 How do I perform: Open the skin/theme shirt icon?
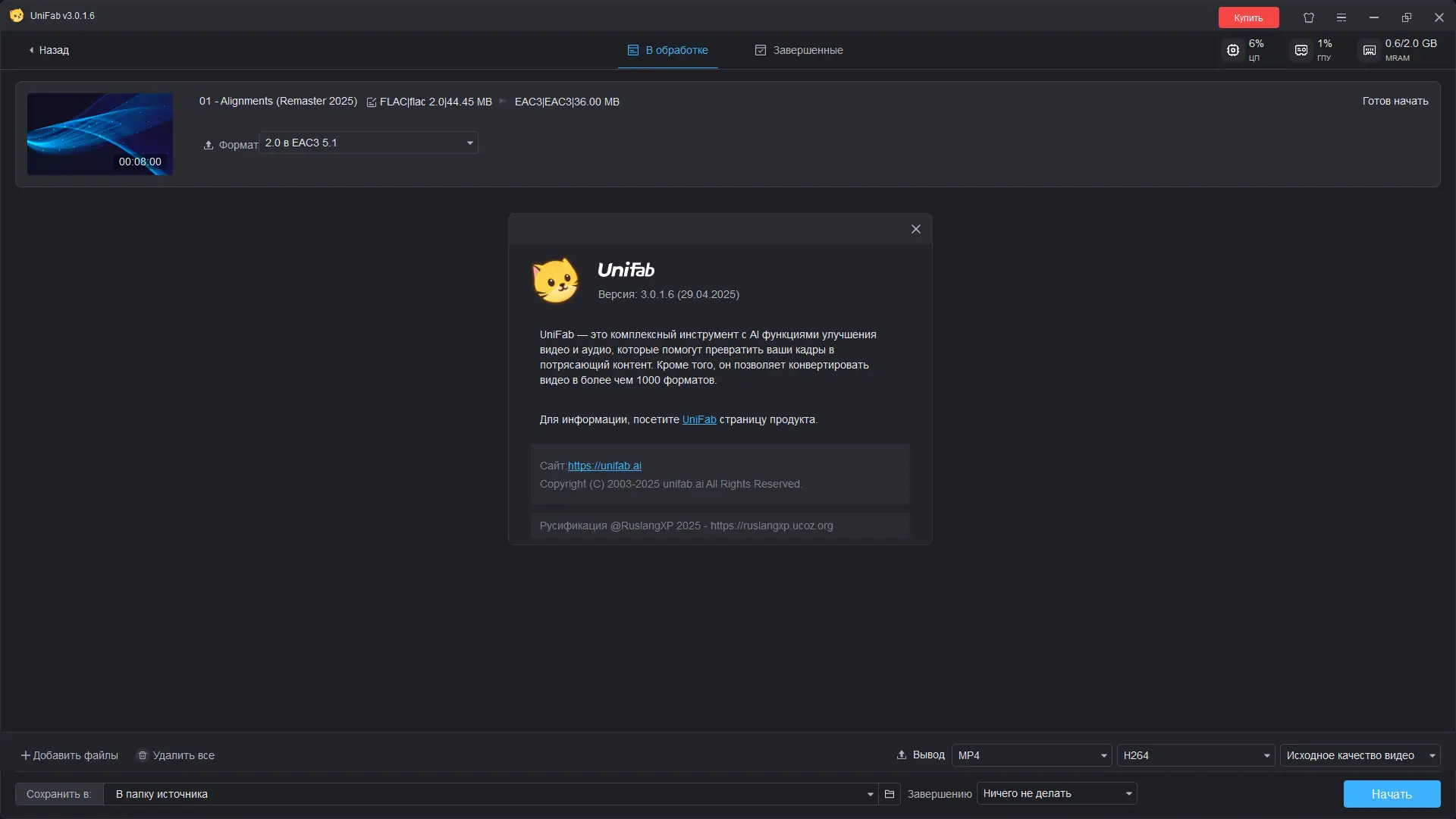coord(1309,17)
